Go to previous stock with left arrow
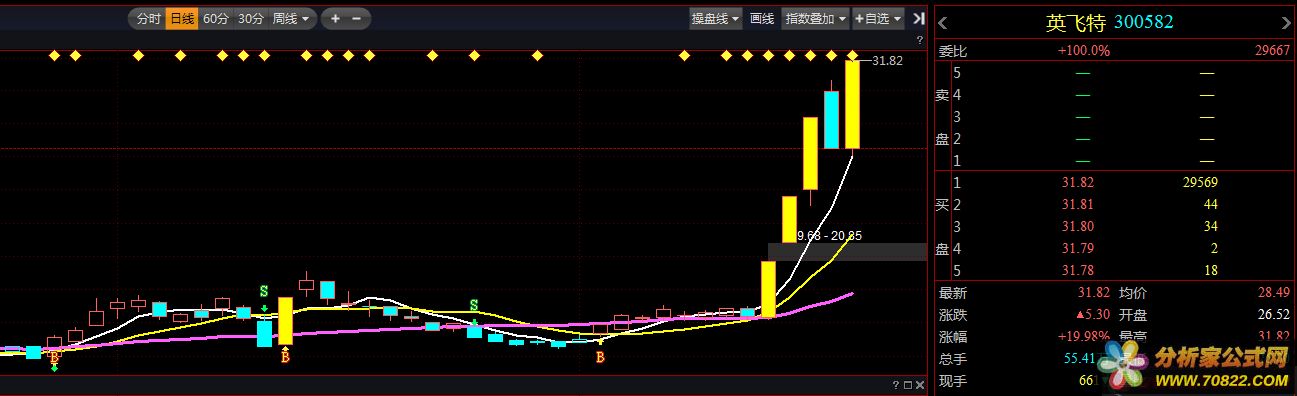The width and height of the screenshot is (1297, 396). tap(943, 23)
